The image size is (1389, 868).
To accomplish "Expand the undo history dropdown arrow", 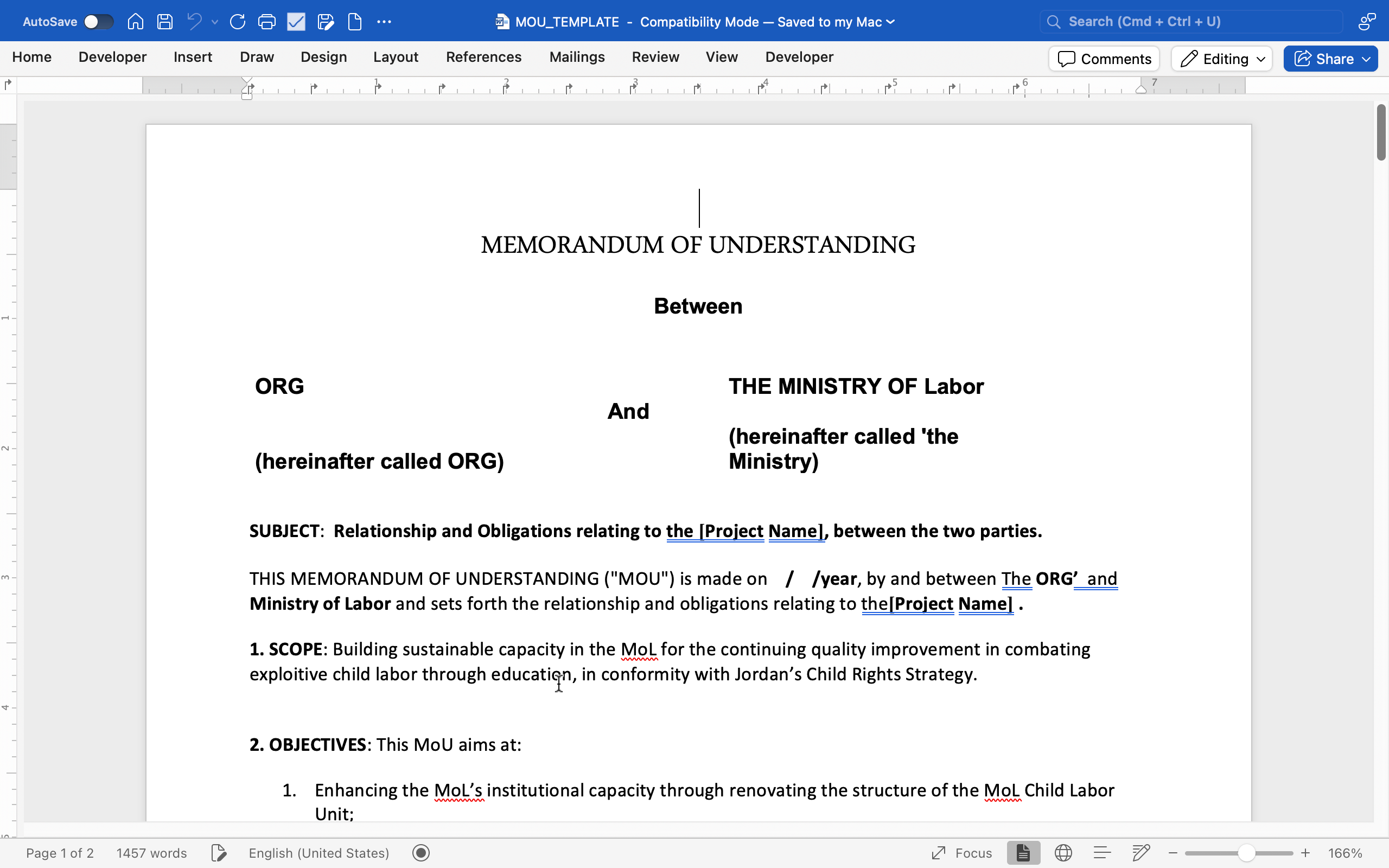I will 215,22.
